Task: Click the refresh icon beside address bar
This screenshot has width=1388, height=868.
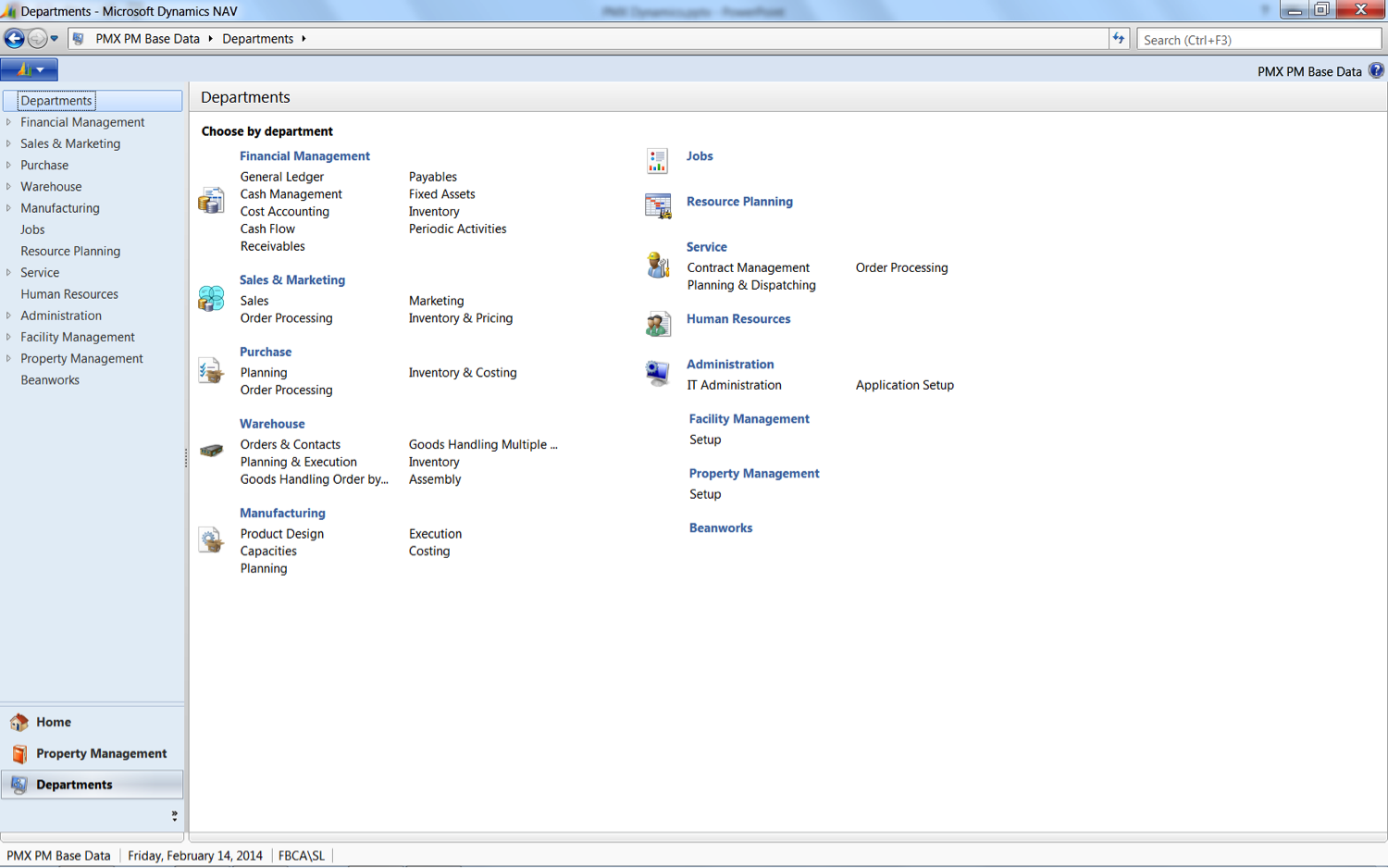Action: pos(1119,39)
